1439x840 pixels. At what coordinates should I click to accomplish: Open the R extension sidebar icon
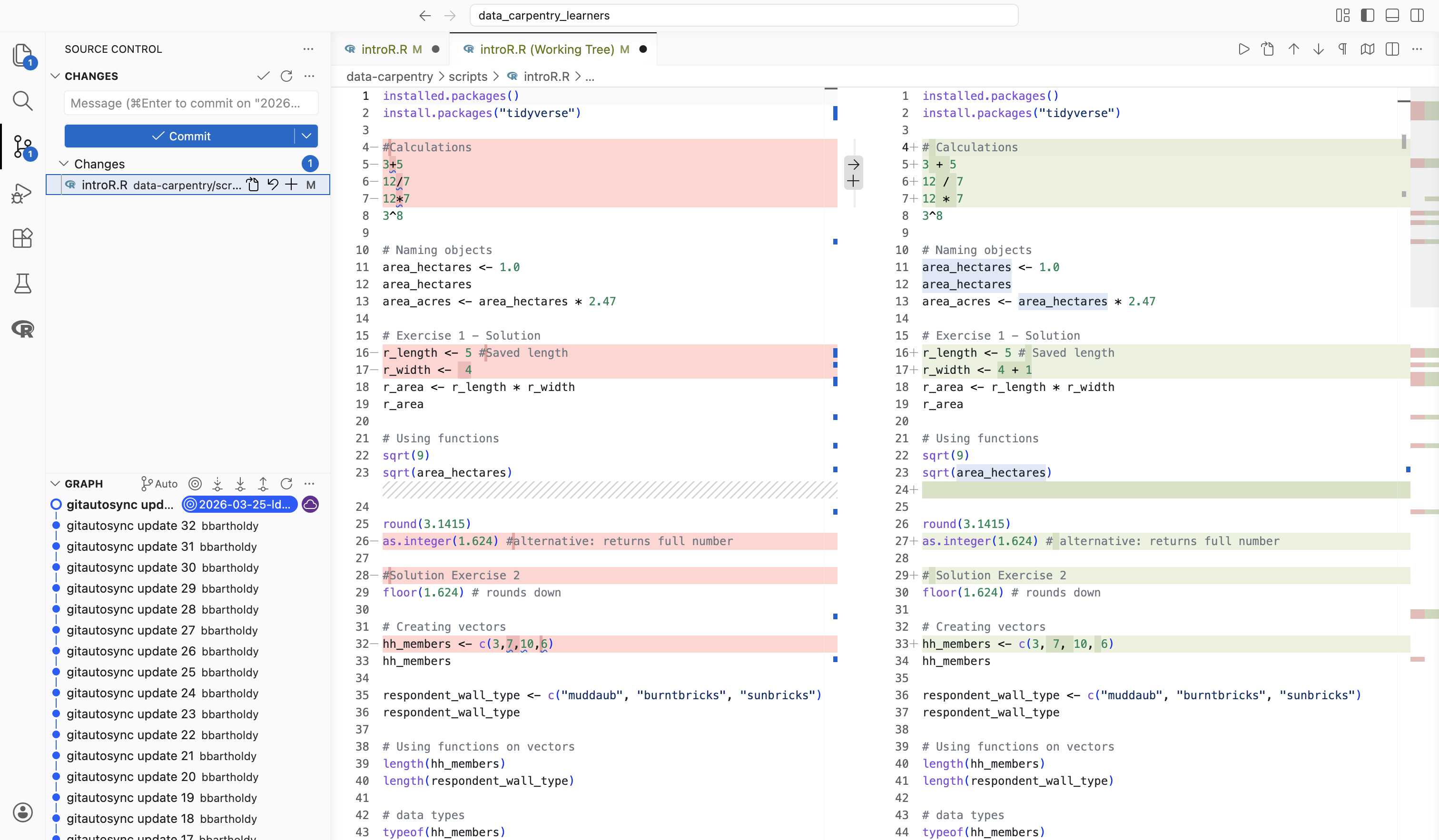tap(22, 329)
